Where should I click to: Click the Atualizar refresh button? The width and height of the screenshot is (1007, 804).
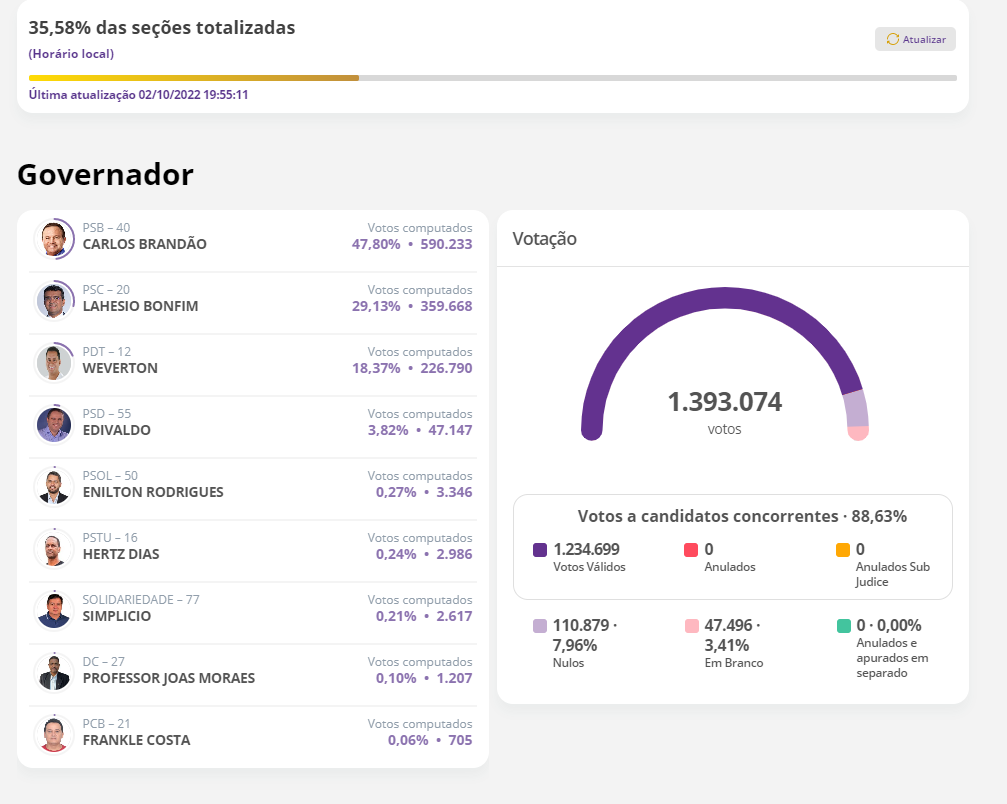click(915, 39)
